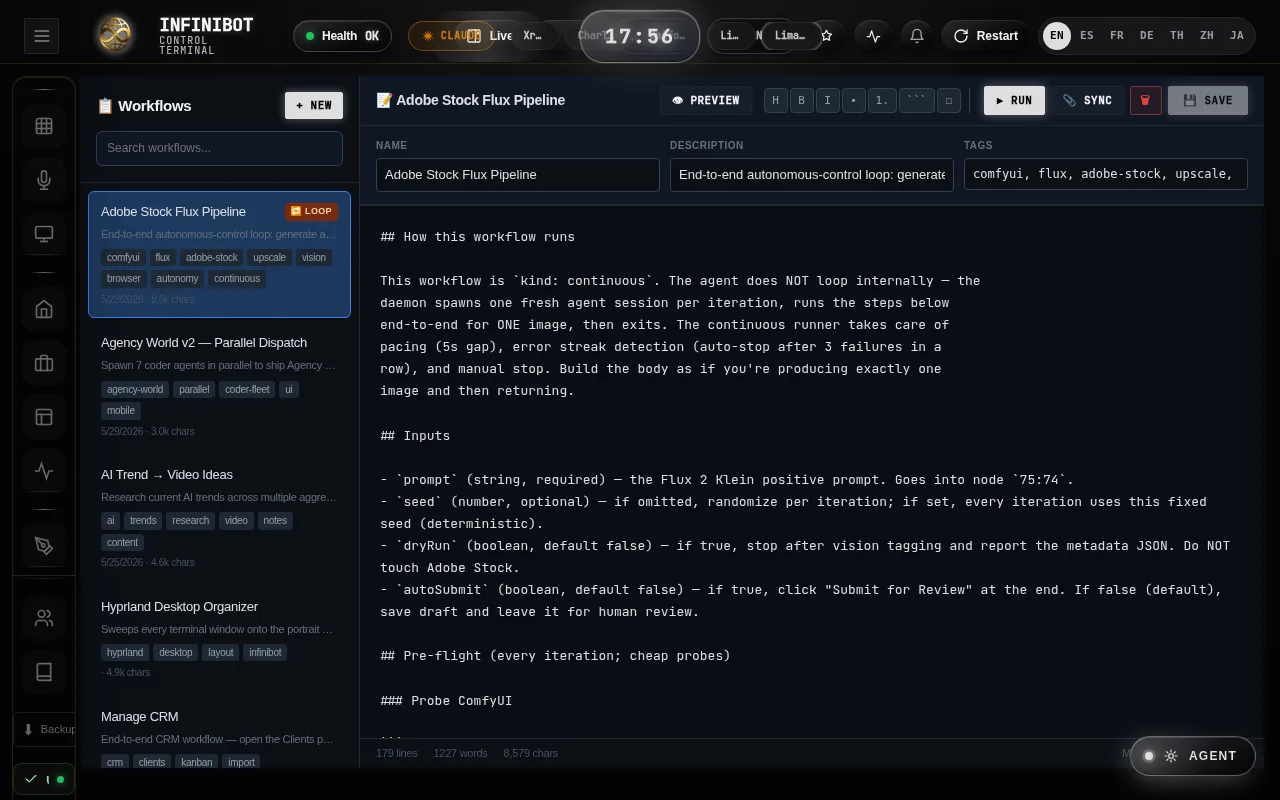Image resolution: width=1280 pixels, height=800 pixels.
Task: Switch language to ZH
Action: [x=1207, y=36]
